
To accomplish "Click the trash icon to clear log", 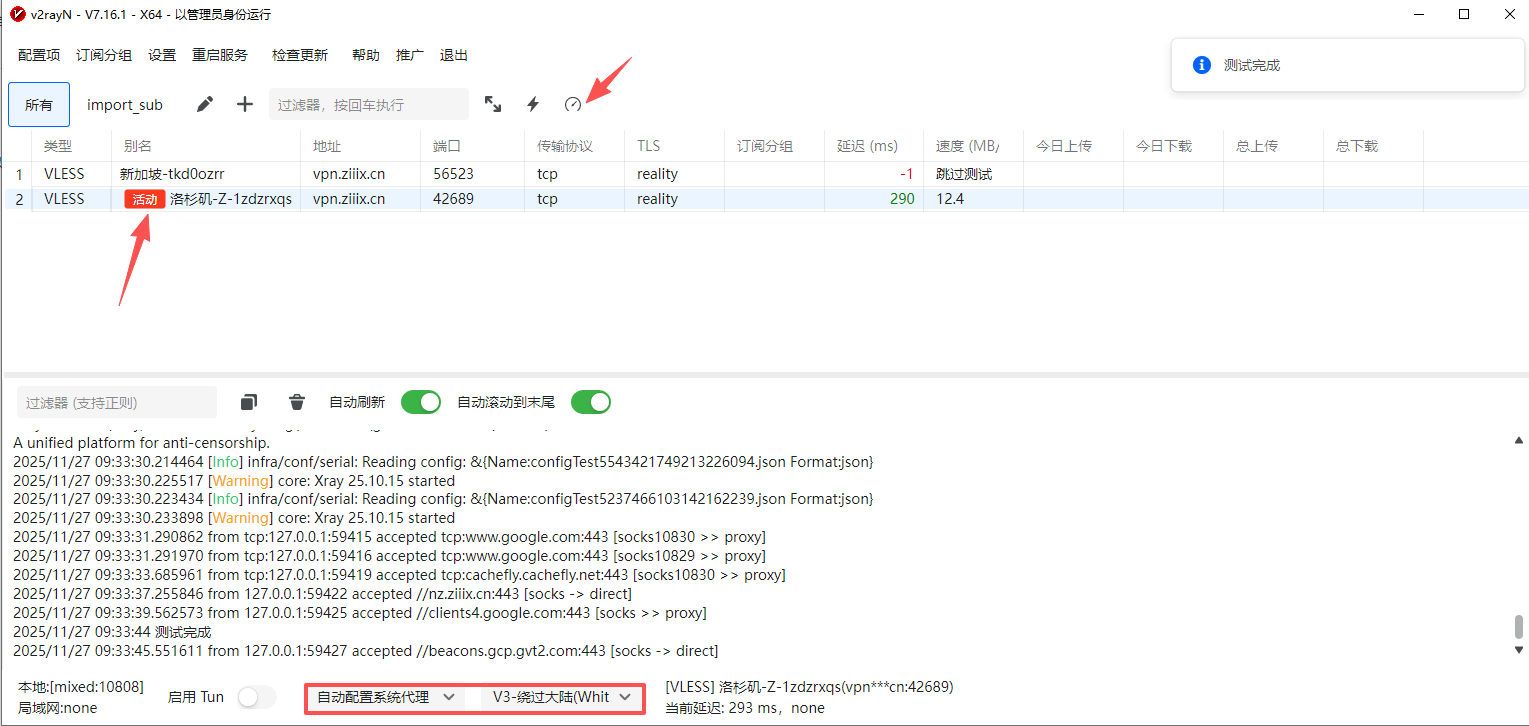I will [x=297, y=402].
